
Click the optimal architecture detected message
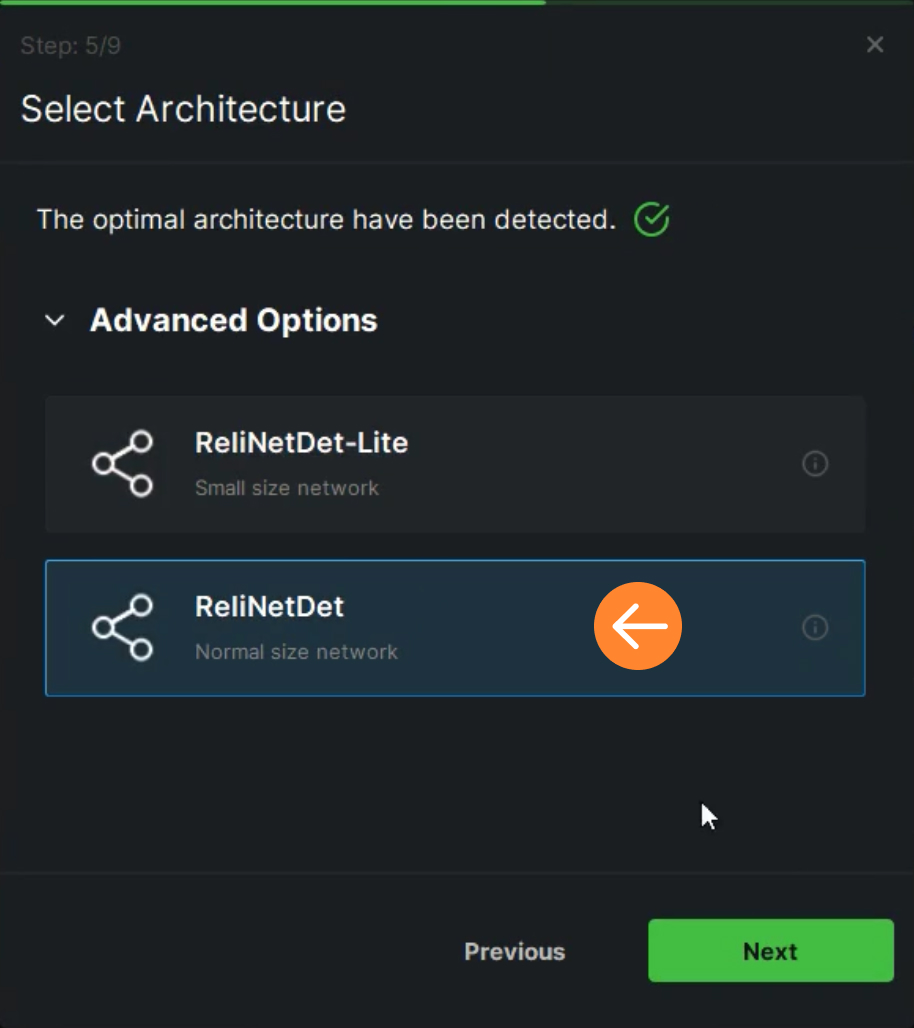click(x=327, y=220)
